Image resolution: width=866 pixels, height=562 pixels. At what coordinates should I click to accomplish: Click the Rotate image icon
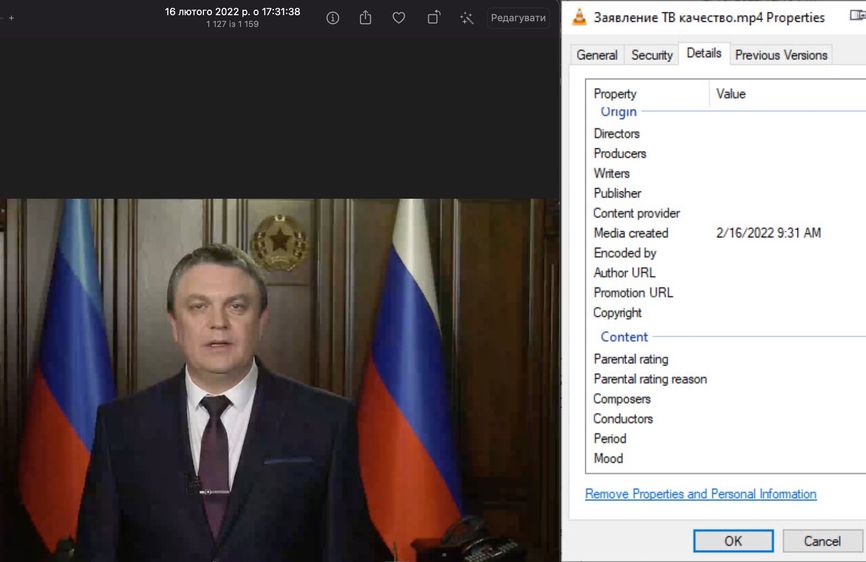point(434,18)
